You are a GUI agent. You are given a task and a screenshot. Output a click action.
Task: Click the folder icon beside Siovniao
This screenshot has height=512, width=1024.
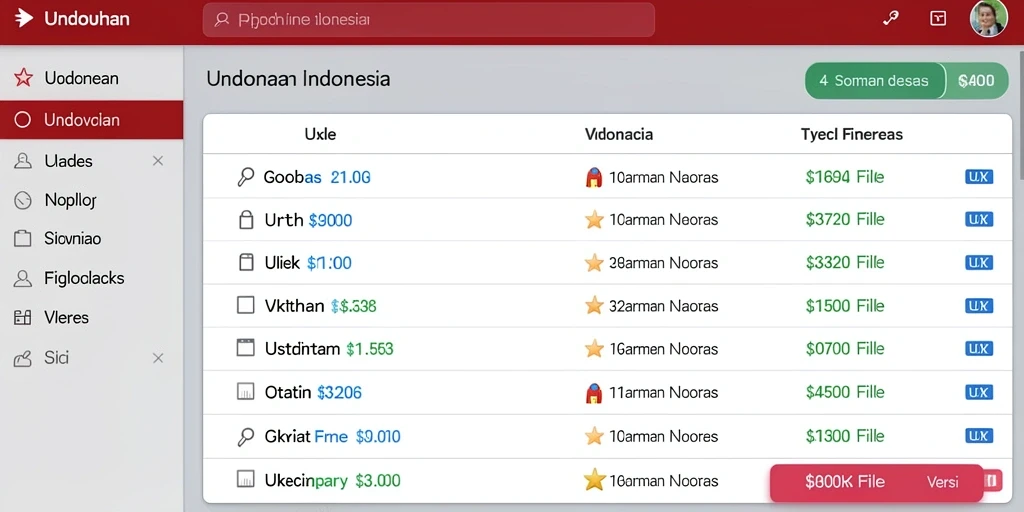pyautogui.click(x=23, y=238)
